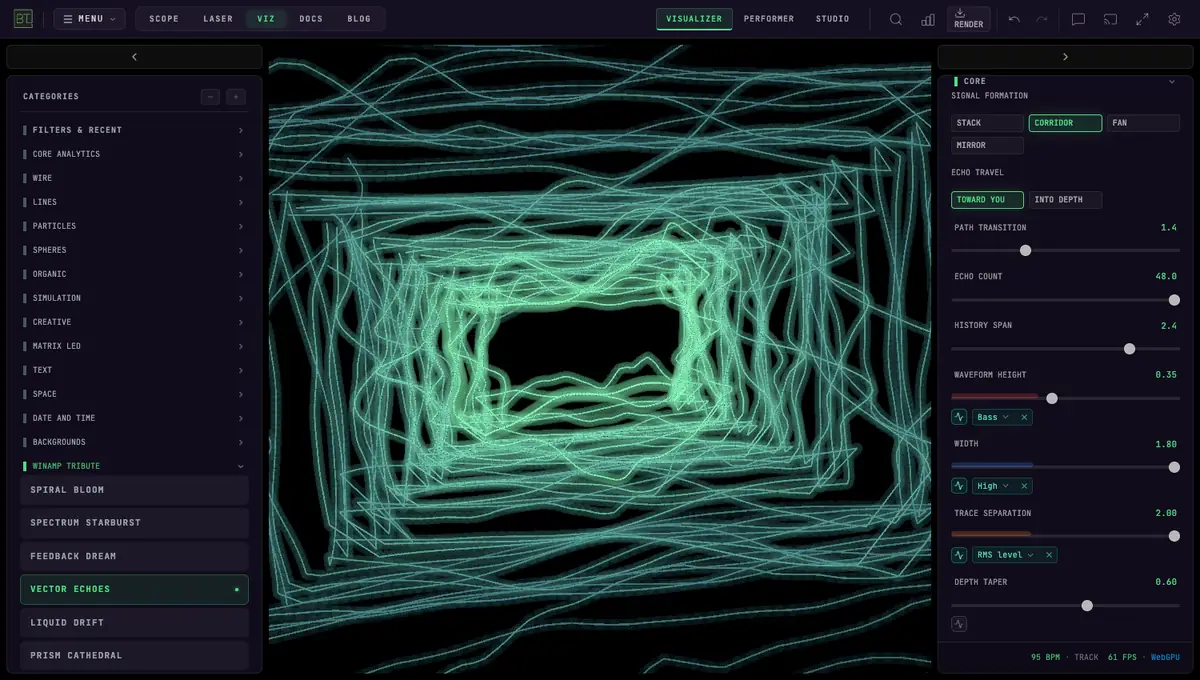Open settings gear icon
Screen dimensions: 1200x680
[1174, 19]
